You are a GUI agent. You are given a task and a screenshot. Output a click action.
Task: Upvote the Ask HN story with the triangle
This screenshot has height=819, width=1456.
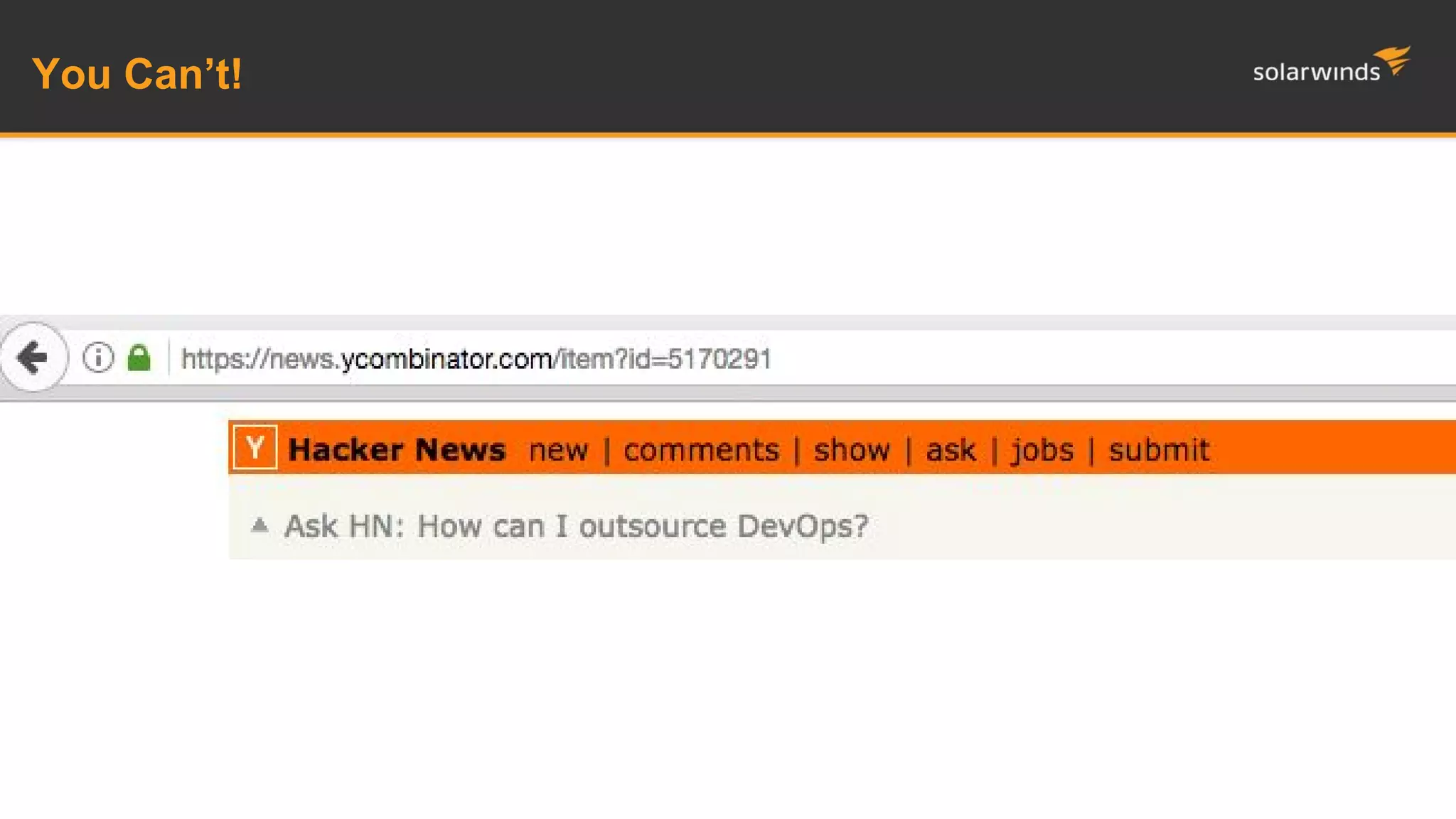coord(259,525)
